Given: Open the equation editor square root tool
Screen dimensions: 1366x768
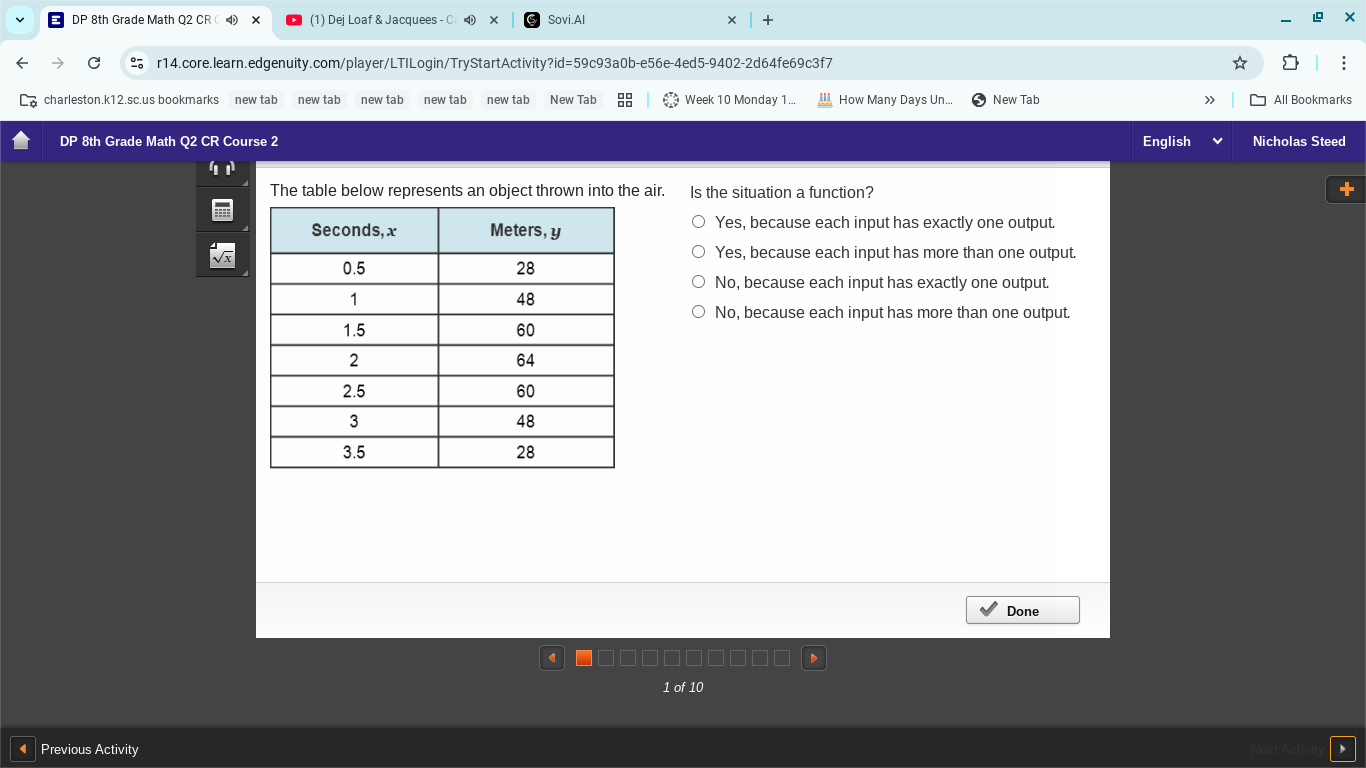Looking at the screenshot, I should click(222, 256).
